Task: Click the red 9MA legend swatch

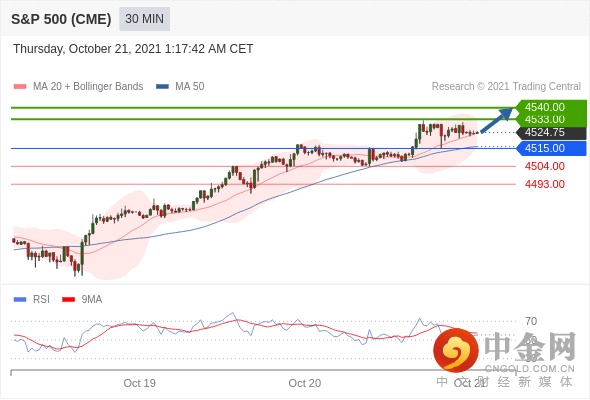Action: coord(68,300)
